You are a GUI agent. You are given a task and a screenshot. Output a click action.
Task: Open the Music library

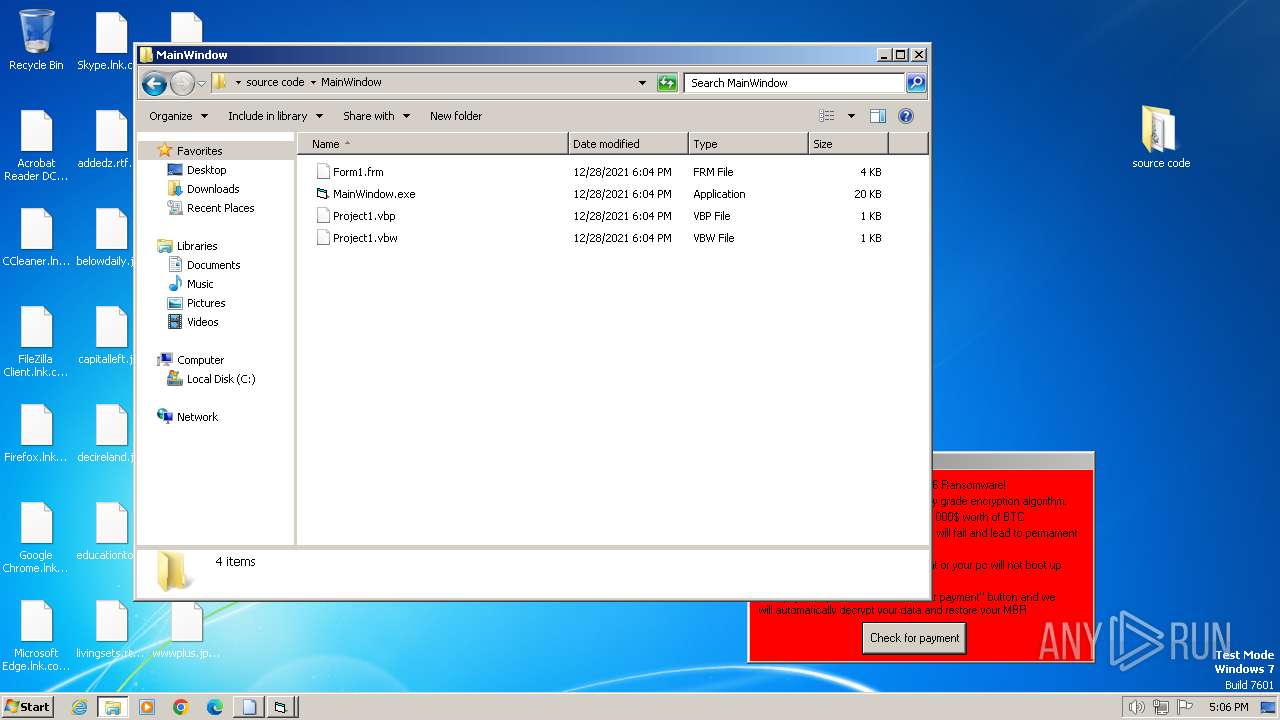(200, 284)
